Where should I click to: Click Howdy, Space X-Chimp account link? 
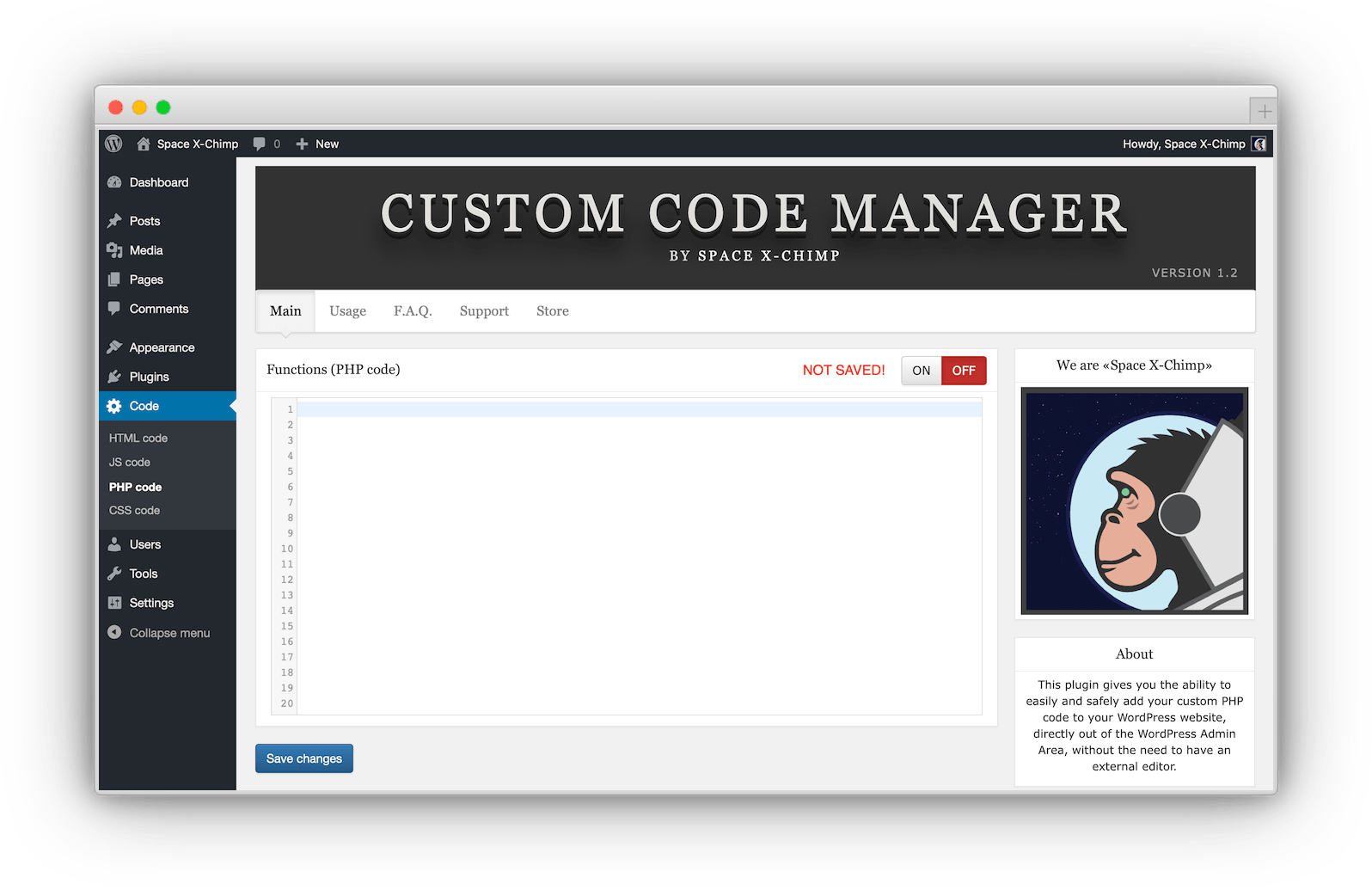[x=1184, y=144]
